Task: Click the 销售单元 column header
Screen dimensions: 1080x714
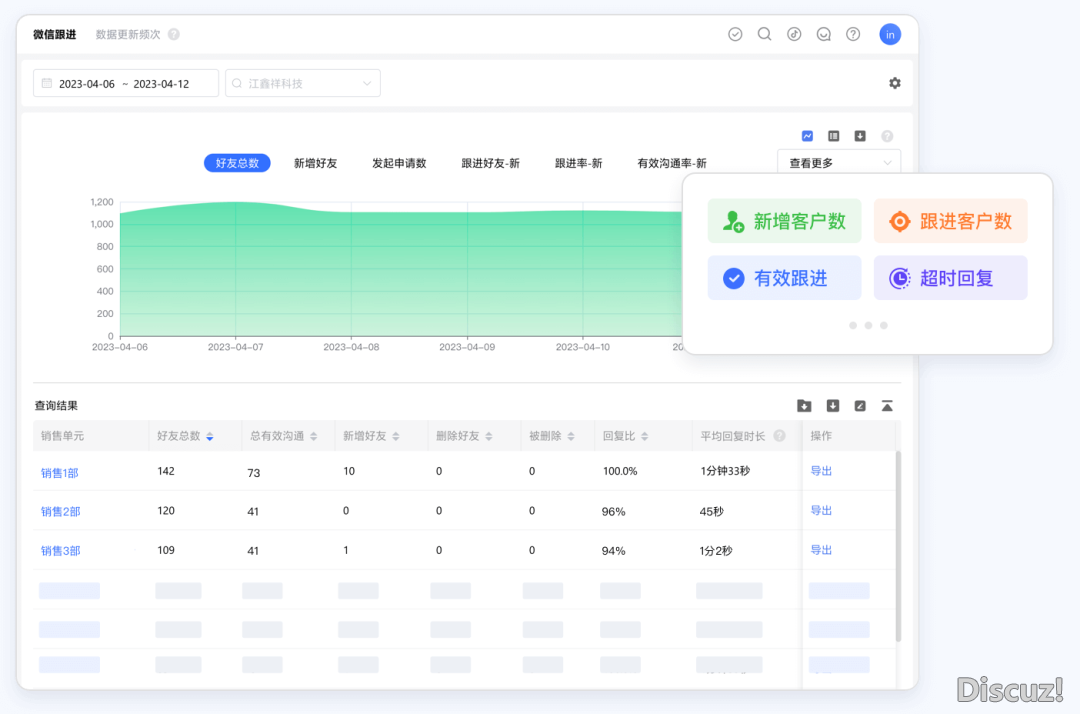Action: (x=62, y=436)
